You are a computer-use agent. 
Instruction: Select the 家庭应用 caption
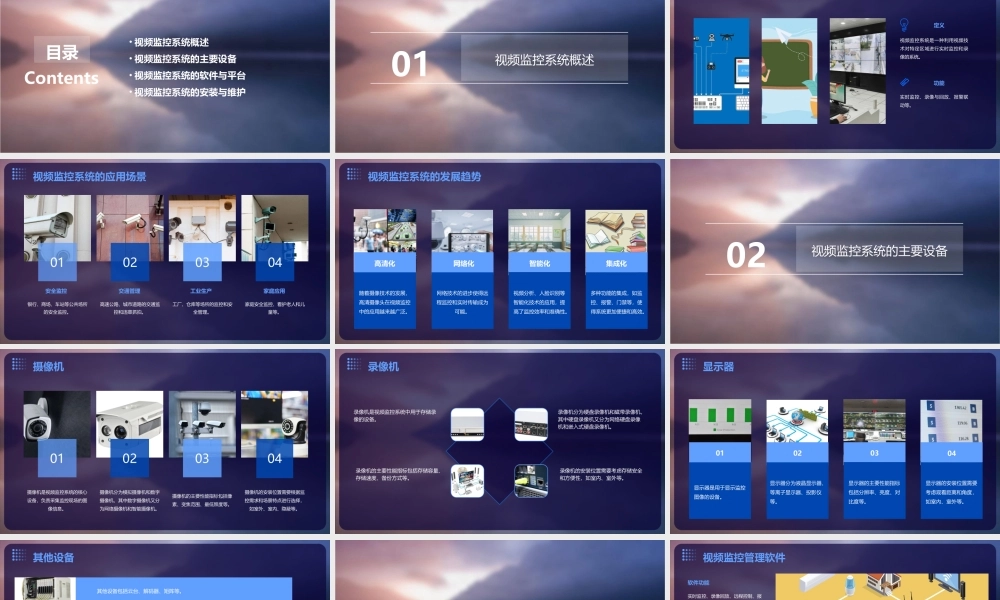click(274, 291)
